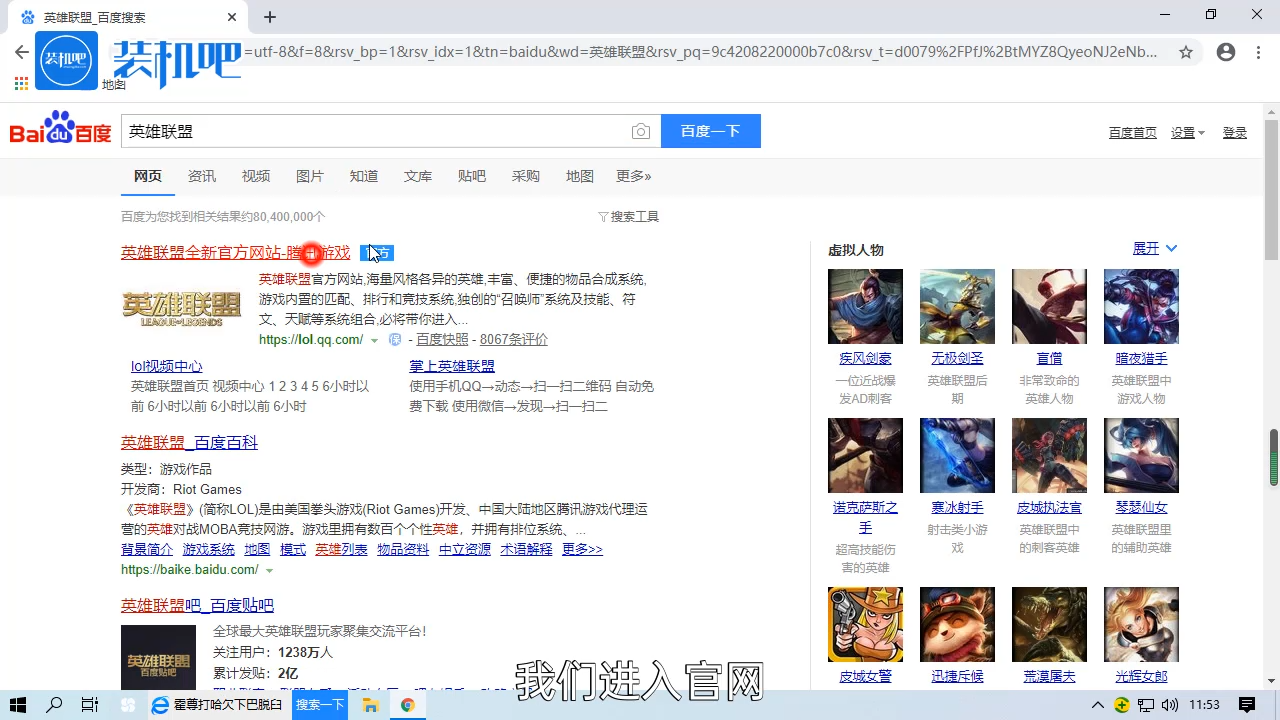Open the 搜索工具 search tools filter
The height and width of the screenshot is (720, 1280).
click(628, 217)
